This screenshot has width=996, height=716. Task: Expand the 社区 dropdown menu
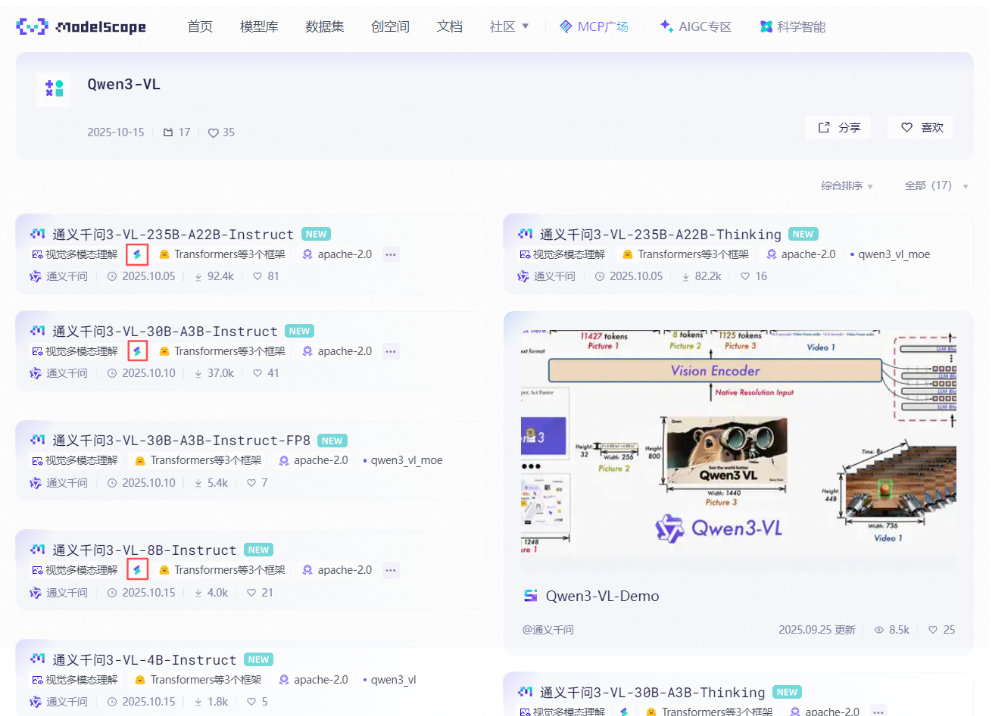509,27
